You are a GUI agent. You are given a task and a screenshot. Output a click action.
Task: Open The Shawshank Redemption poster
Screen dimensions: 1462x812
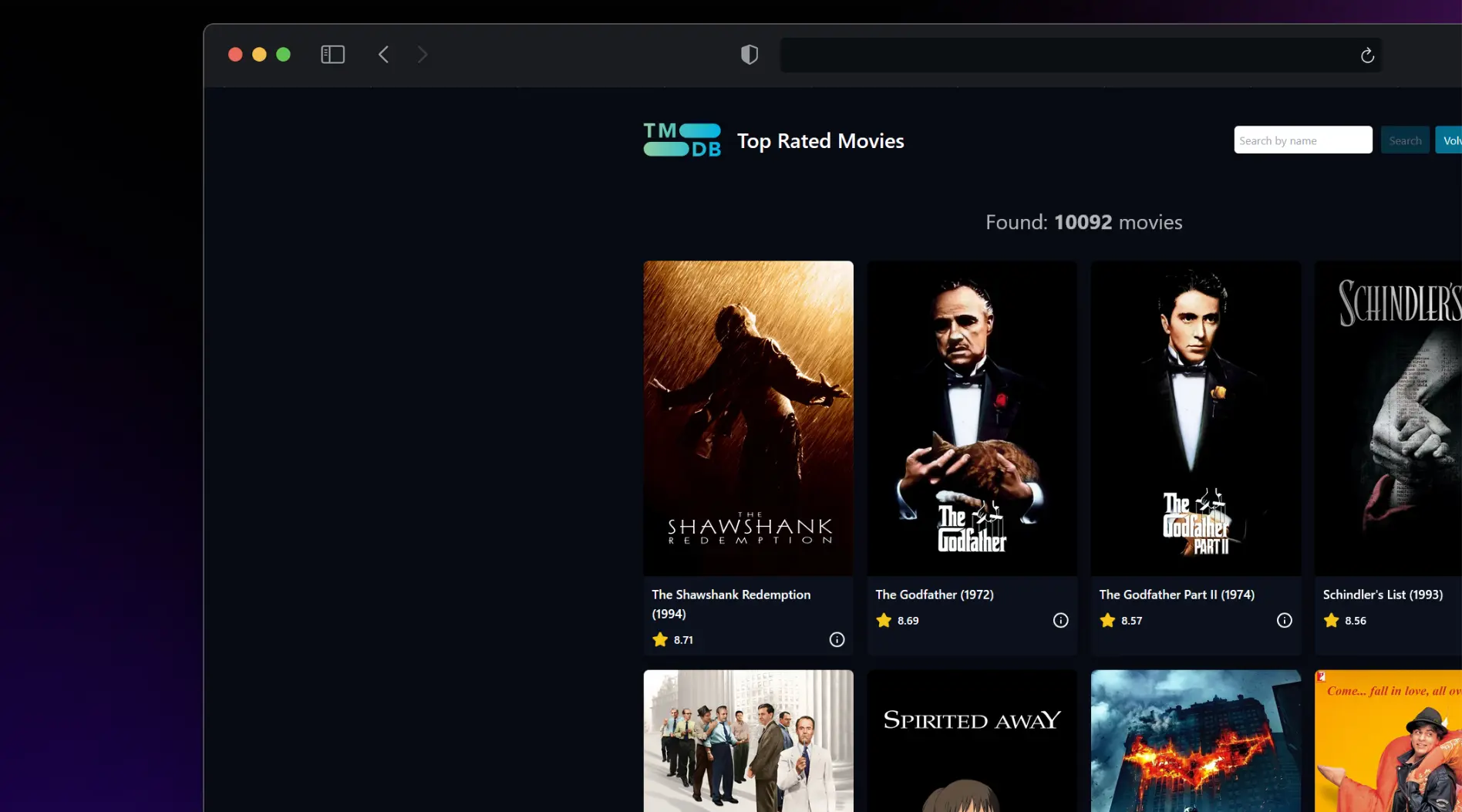click(x=747, y=416)
